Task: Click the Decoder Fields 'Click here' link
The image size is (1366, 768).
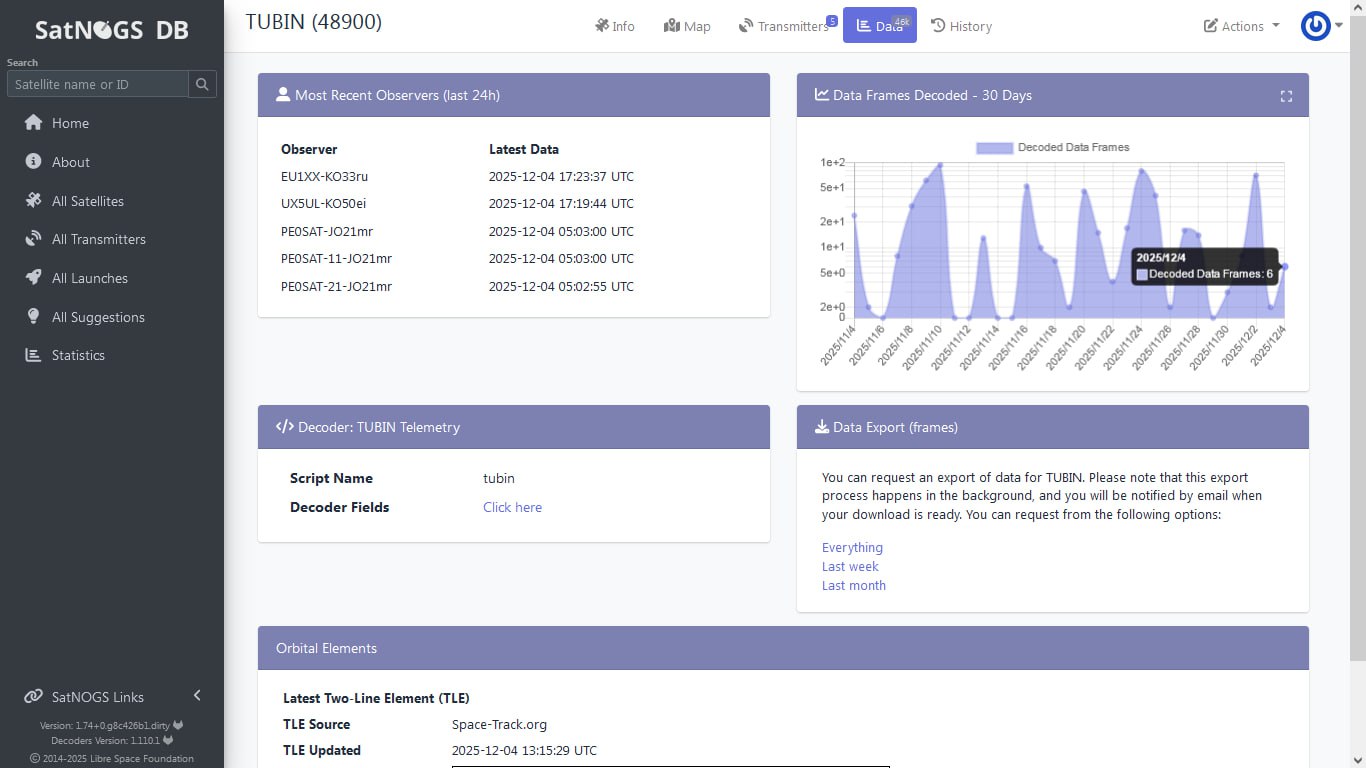Action: click(x=512, y=507)
